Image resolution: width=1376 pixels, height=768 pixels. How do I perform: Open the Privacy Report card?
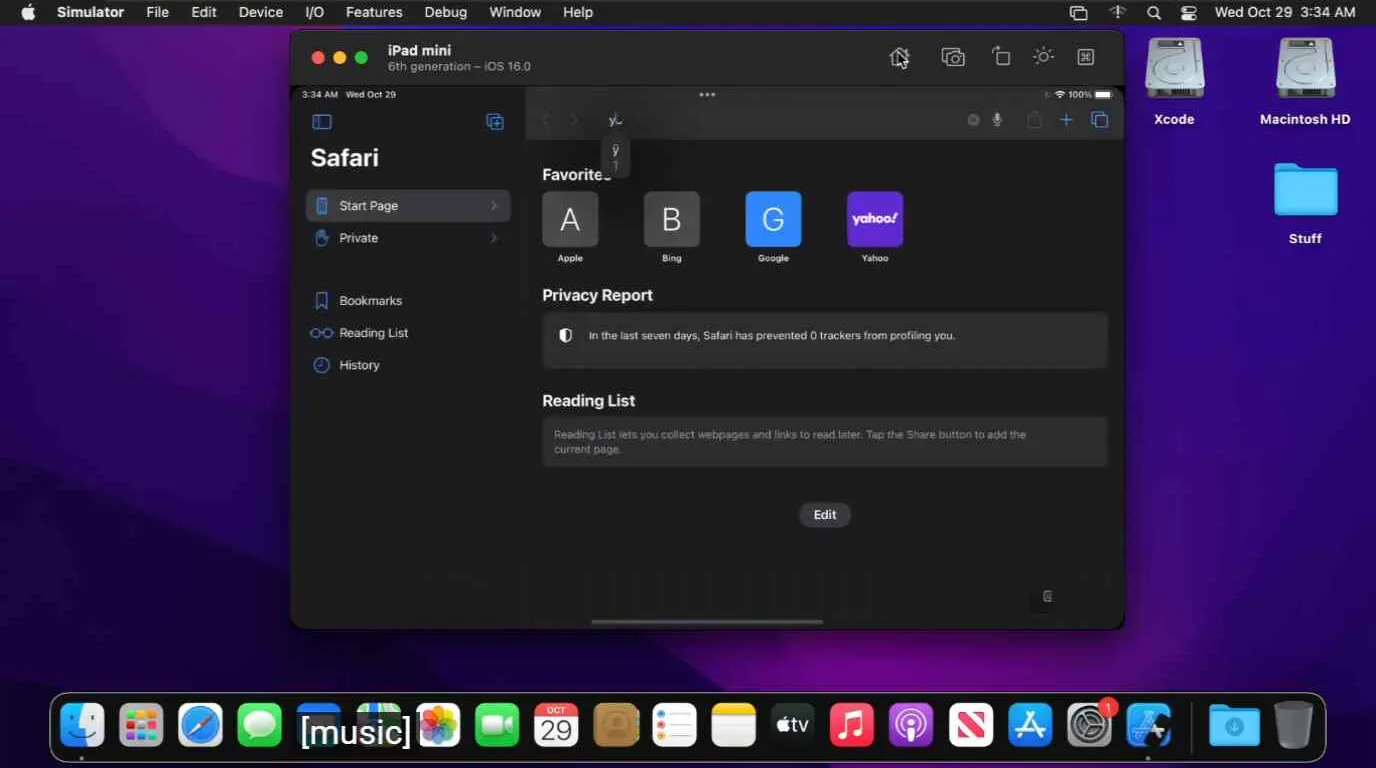(825, 340)
